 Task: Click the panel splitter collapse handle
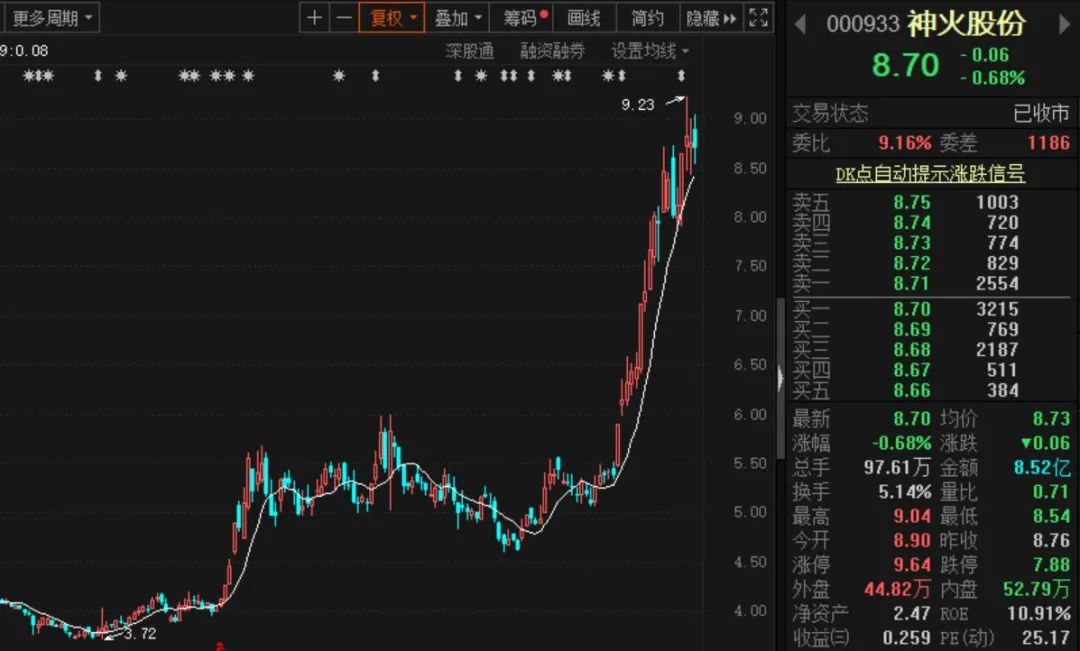[780, 377]
